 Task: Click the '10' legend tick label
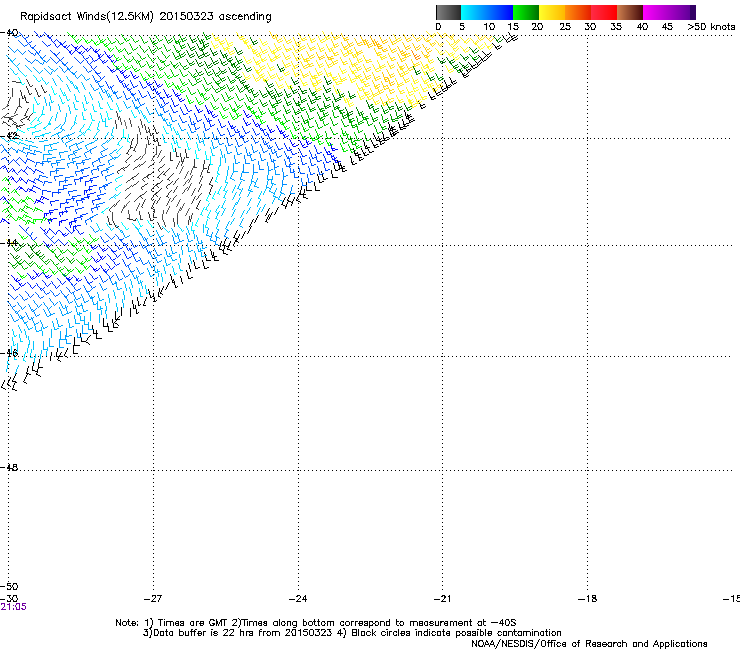click(489, 27)
